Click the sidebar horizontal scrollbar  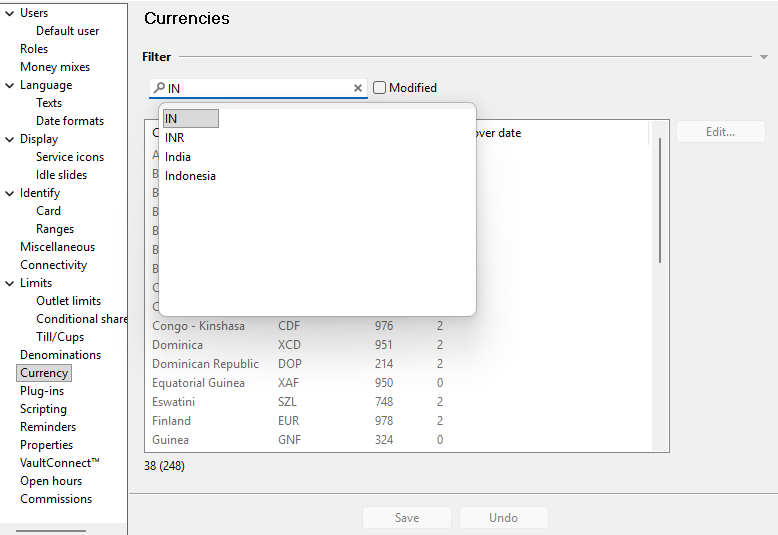point(51,531)
